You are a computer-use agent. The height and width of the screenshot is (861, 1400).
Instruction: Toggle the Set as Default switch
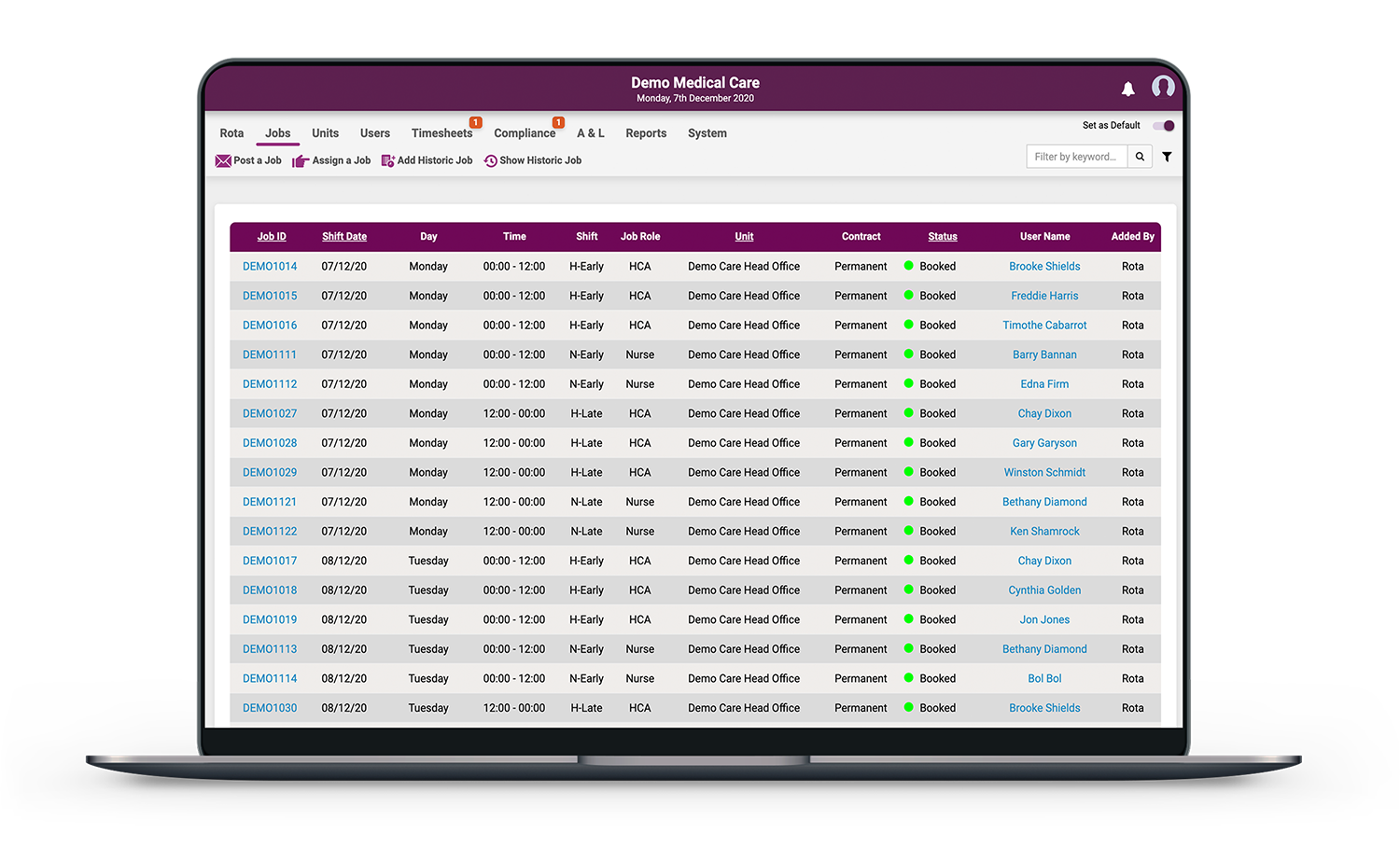tap(1163, 125)
